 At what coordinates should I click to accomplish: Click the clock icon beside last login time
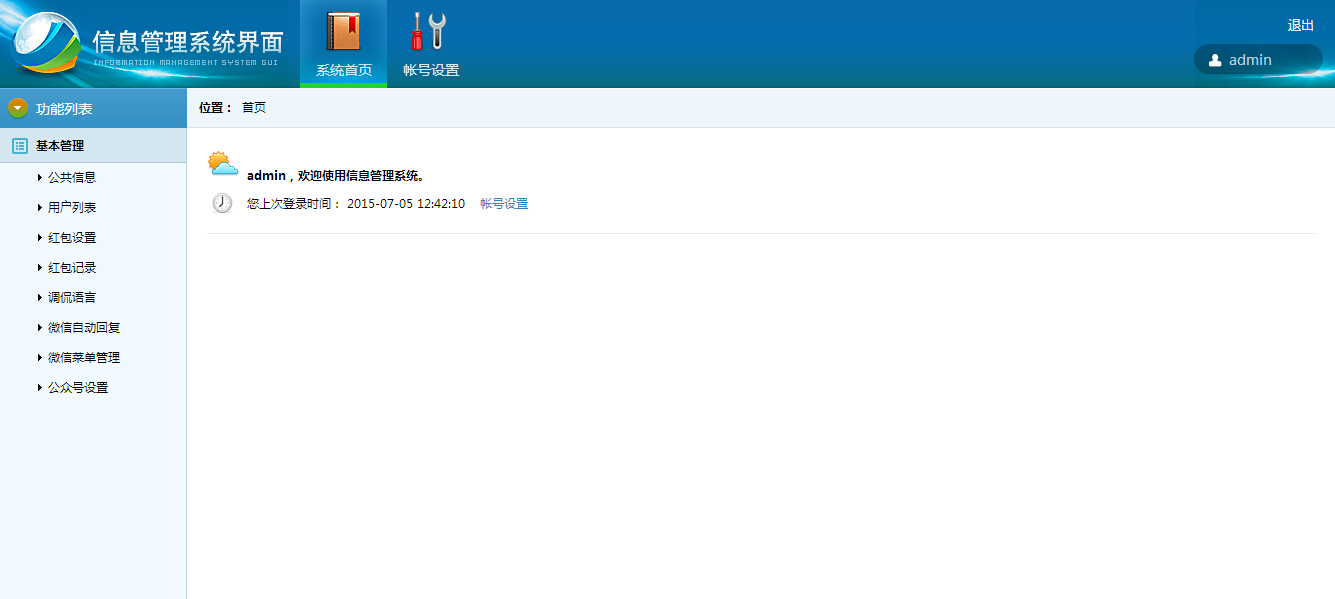(222, 203)
